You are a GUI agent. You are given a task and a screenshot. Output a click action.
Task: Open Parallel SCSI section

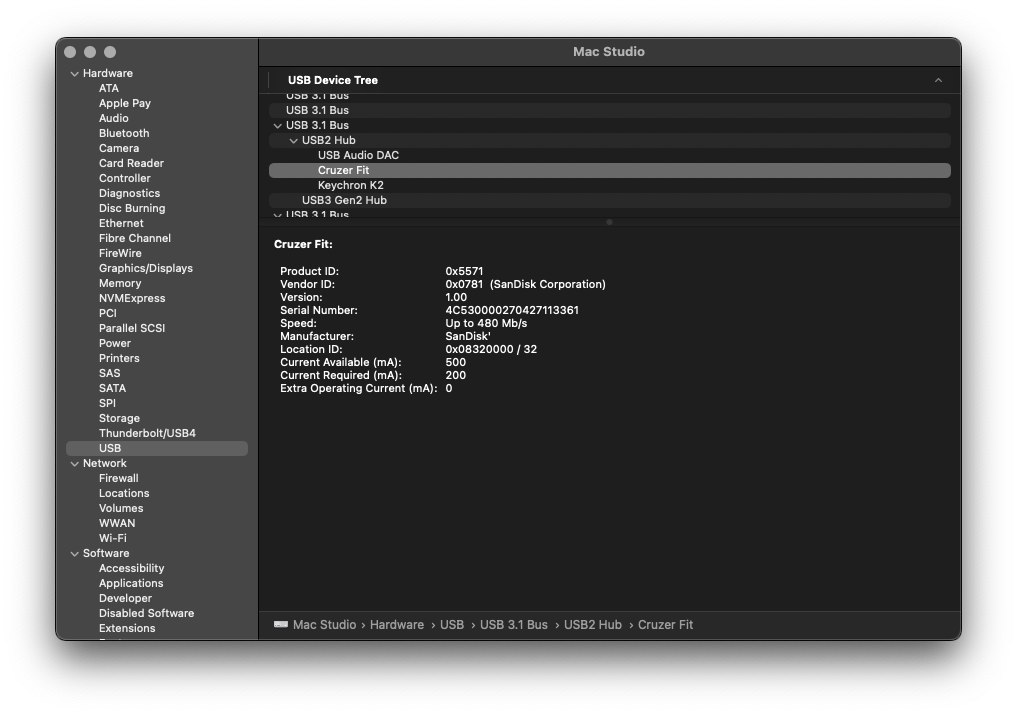pyautogui.click(x=132, y=328)
